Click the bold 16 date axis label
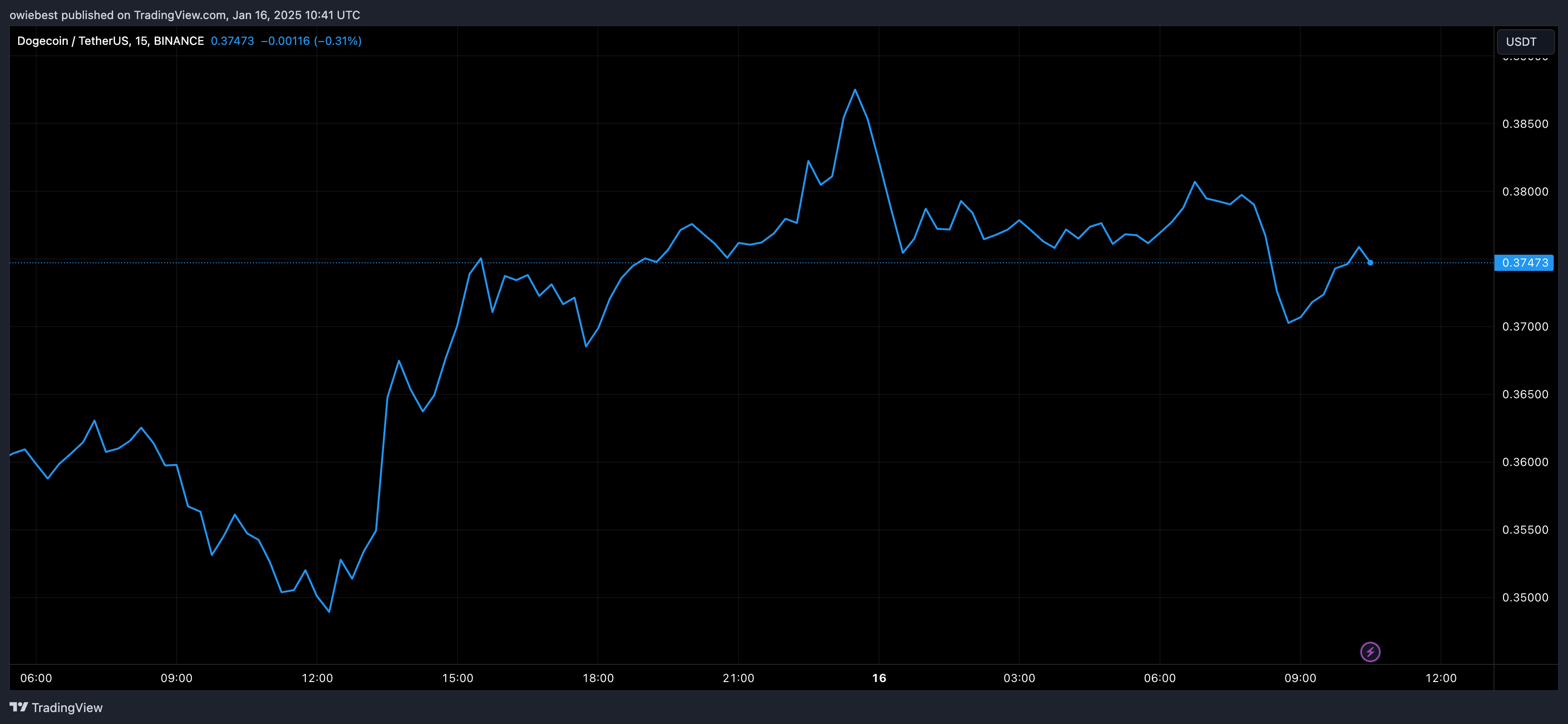The image size is (1568, 724). click(x=879, y=678)
